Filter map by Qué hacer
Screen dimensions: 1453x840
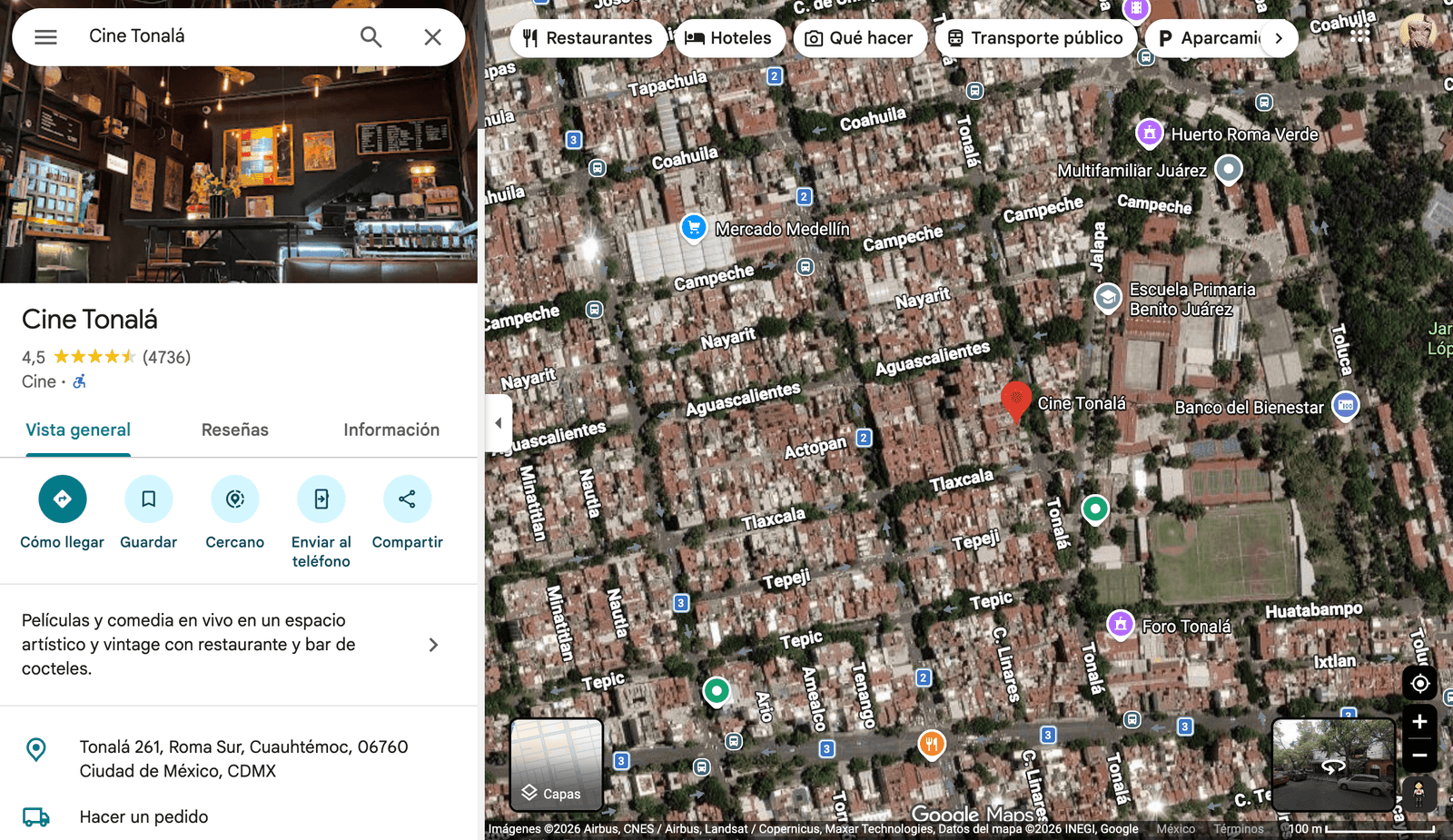point(859,38)
